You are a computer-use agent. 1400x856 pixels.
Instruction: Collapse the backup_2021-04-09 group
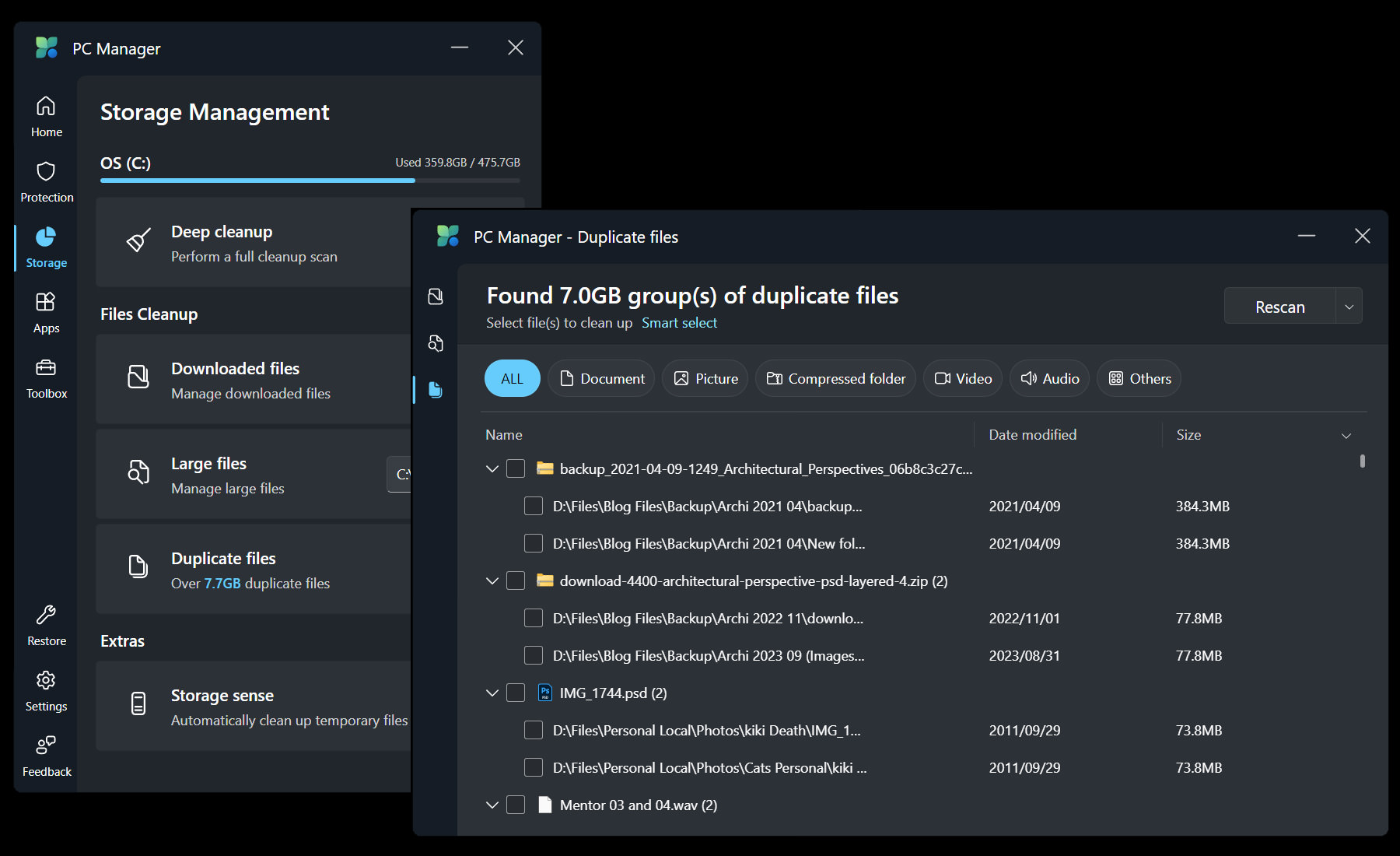click(x=492, y=468)
